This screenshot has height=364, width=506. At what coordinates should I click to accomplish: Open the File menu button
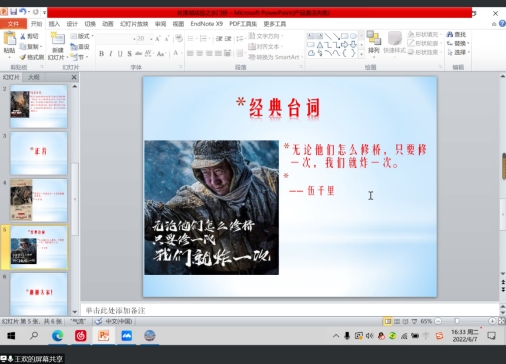pyautogui.click(x=13, y=24)
